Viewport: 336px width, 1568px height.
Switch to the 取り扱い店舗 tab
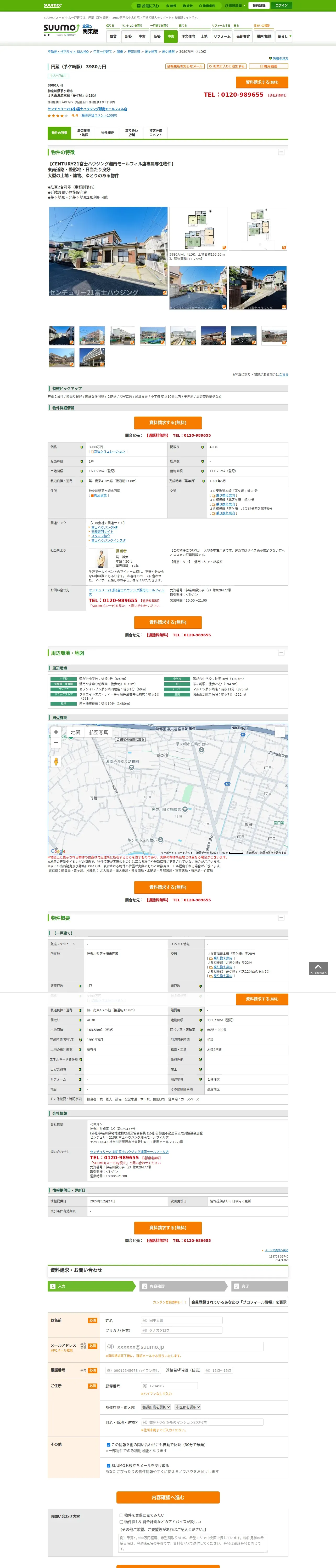click(x=132, y=133)
